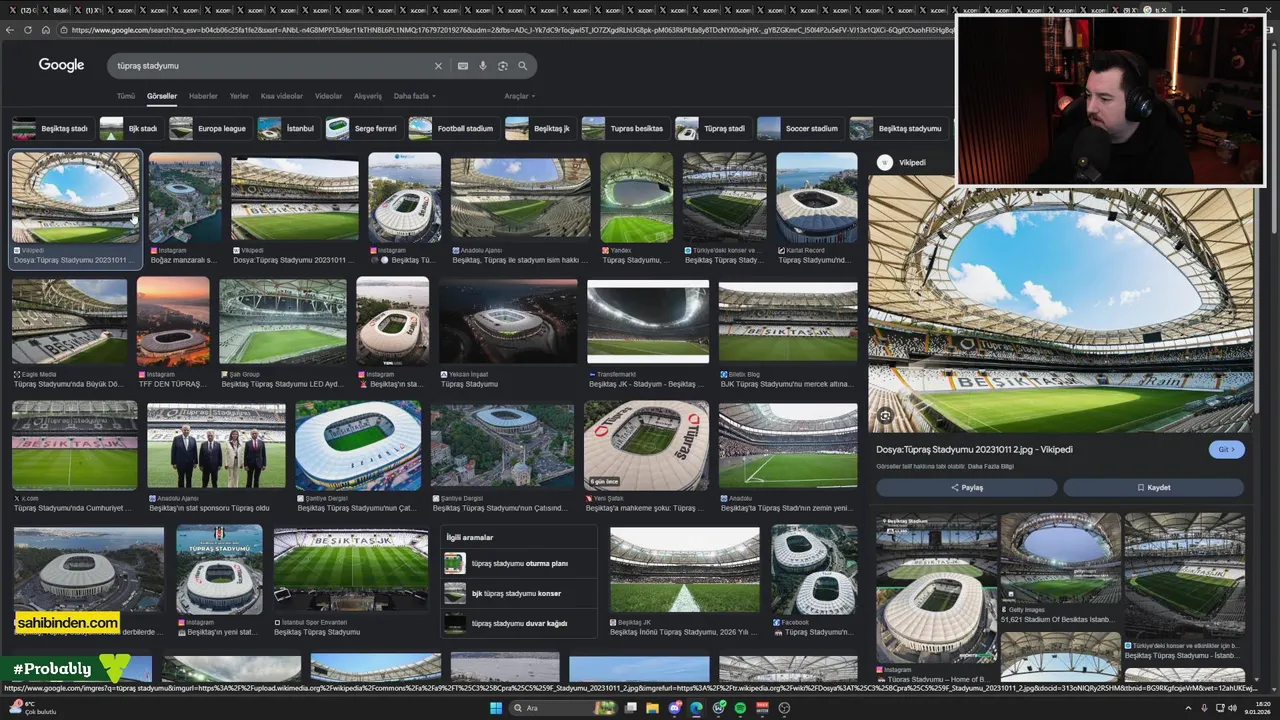Switch to the Haberler tab
The height and width of the screenshot is (720, 1280).
pyautogui.click(x=203, y=96)
